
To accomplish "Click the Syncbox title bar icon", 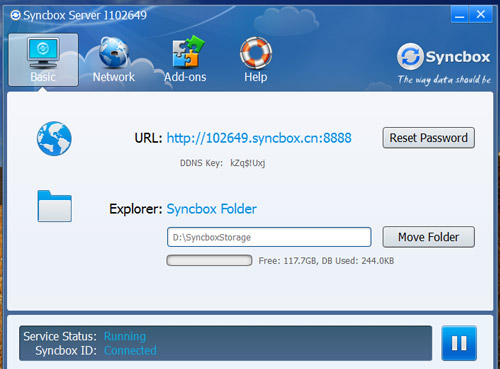I will tap(15, 15).
